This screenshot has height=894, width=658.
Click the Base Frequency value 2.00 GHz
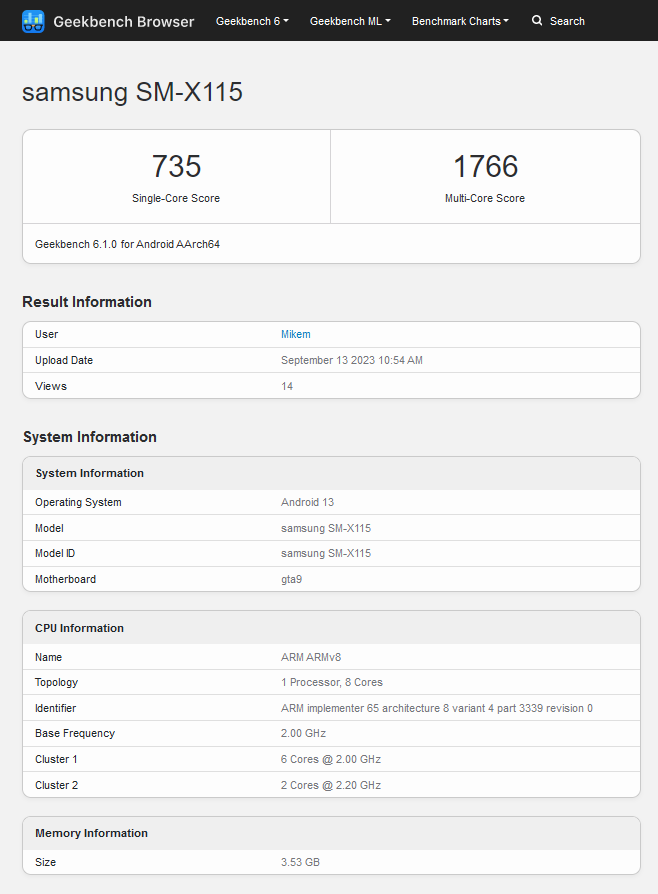(x=303, y=733)
